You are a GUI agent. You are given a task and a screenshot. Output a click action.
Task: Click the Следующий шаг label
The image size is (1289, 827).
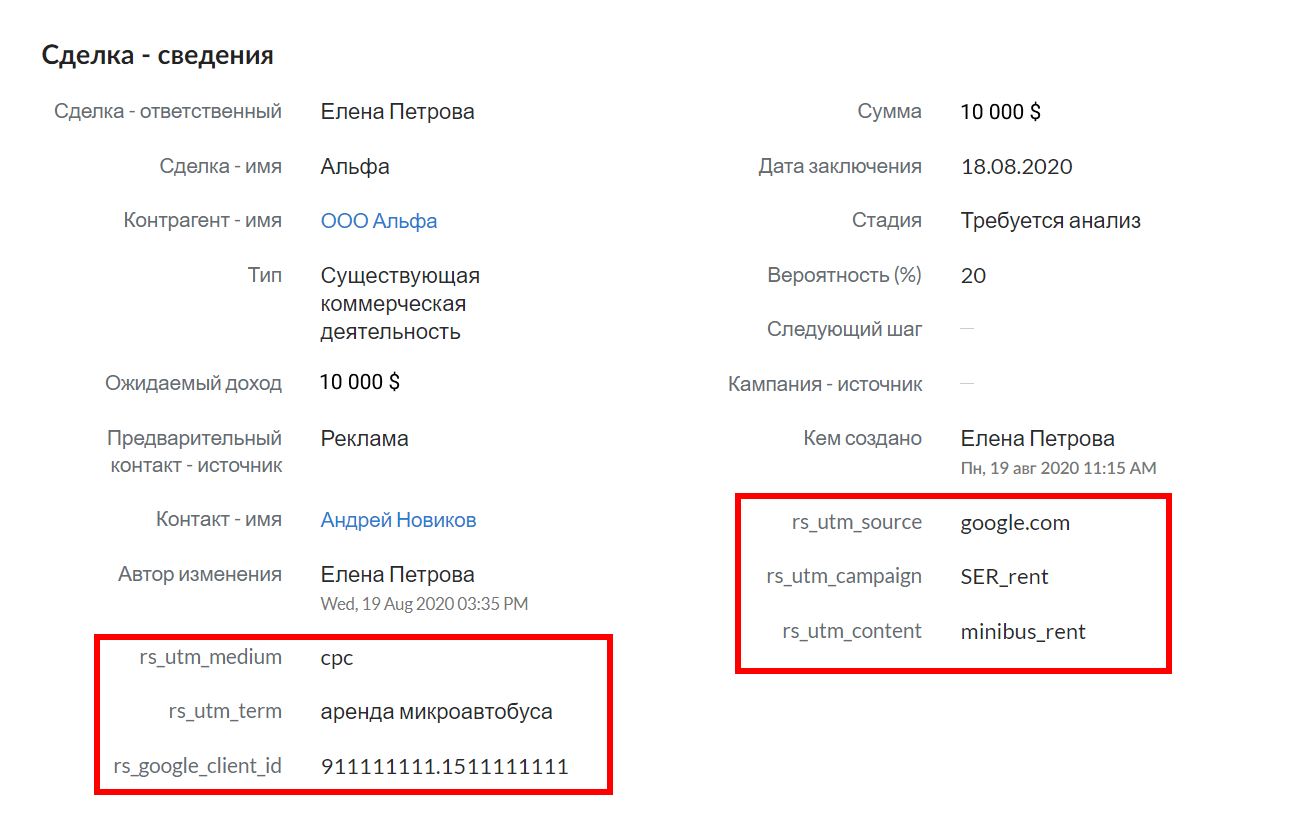[845, 329]
